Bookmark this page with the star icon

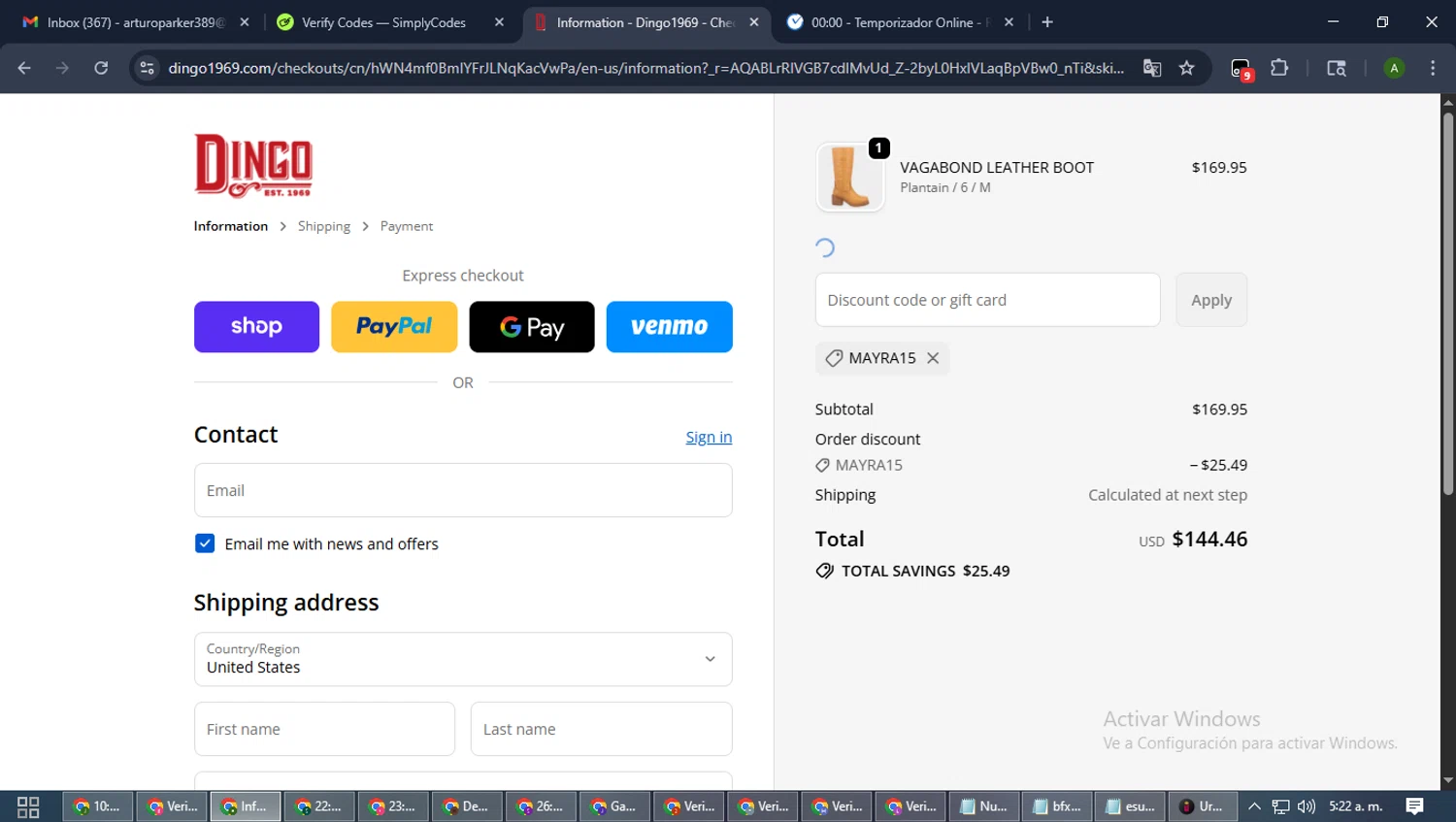(x=1186, y=68)
